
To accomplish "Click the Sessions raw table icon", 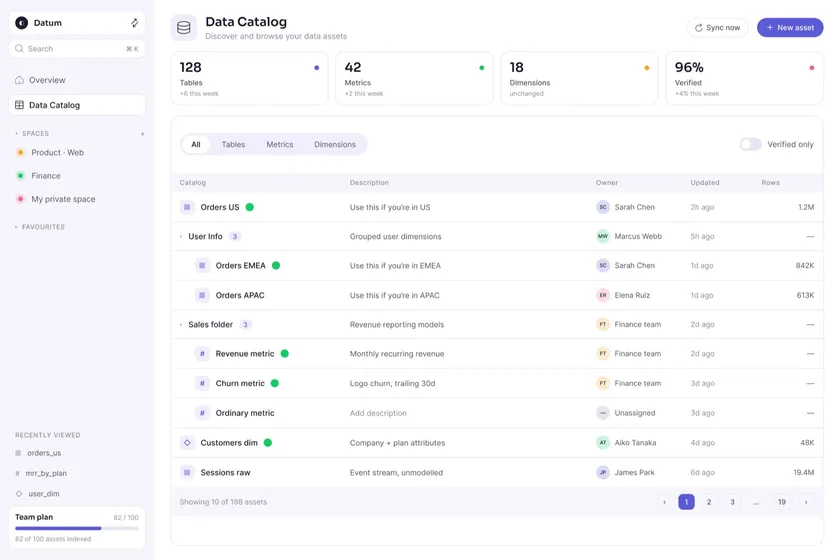I will click(x=187, y=473).
